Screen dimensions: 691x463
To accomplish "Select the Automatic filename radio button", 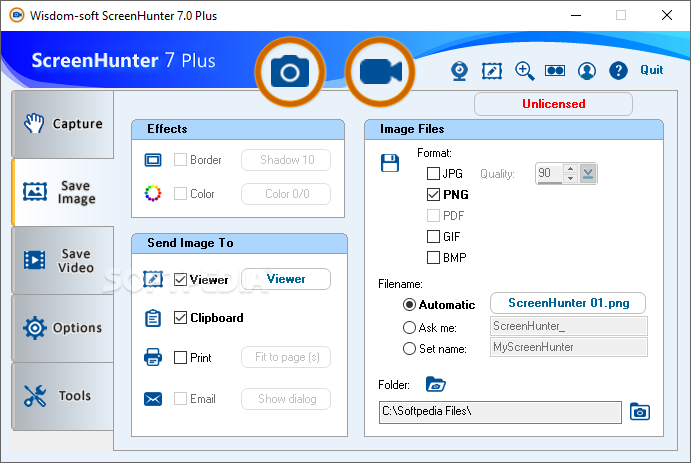I will (x=409, y=304).
